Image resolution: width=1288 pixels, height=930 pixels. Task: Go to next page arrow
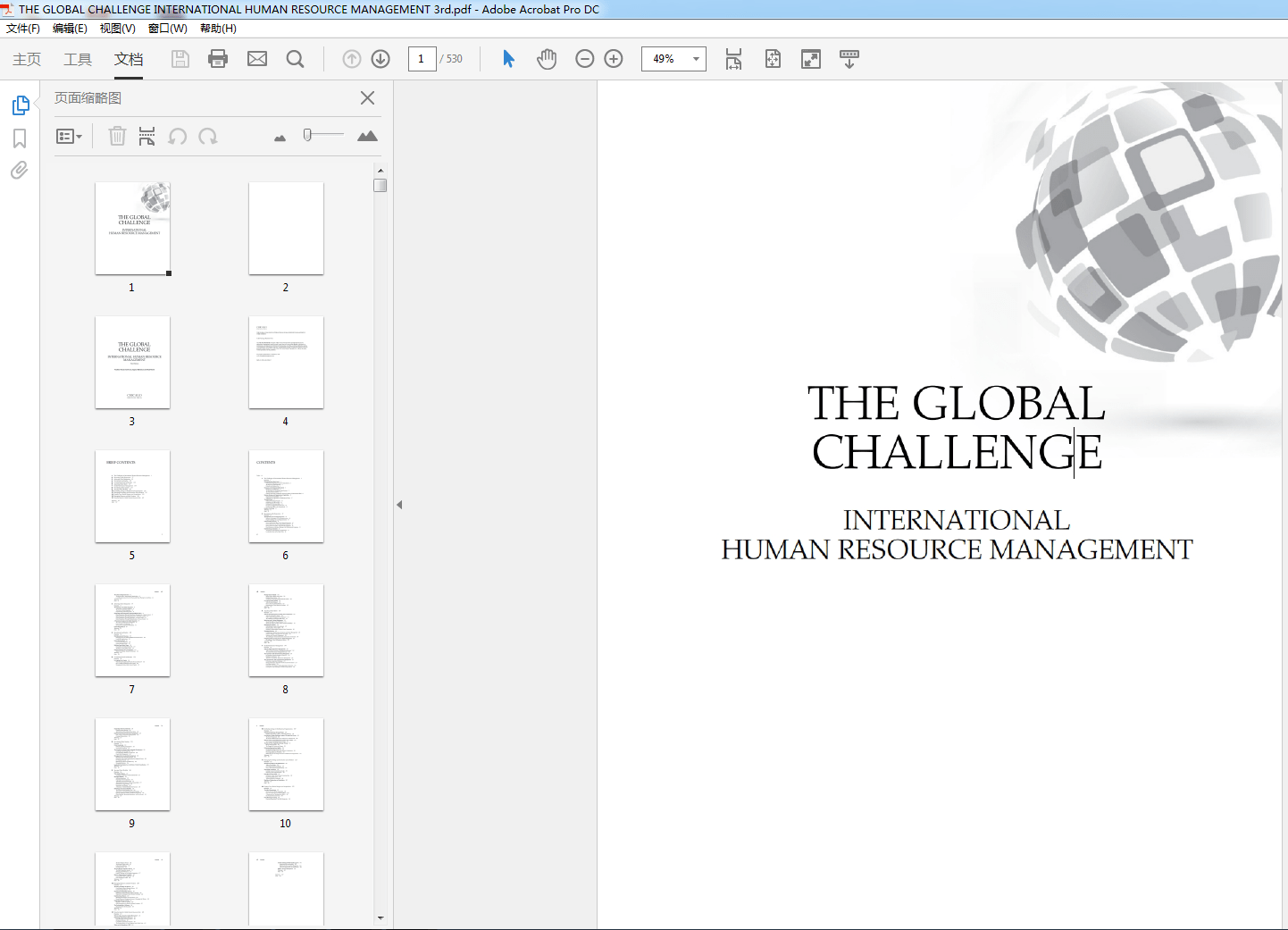coord(381,59)
